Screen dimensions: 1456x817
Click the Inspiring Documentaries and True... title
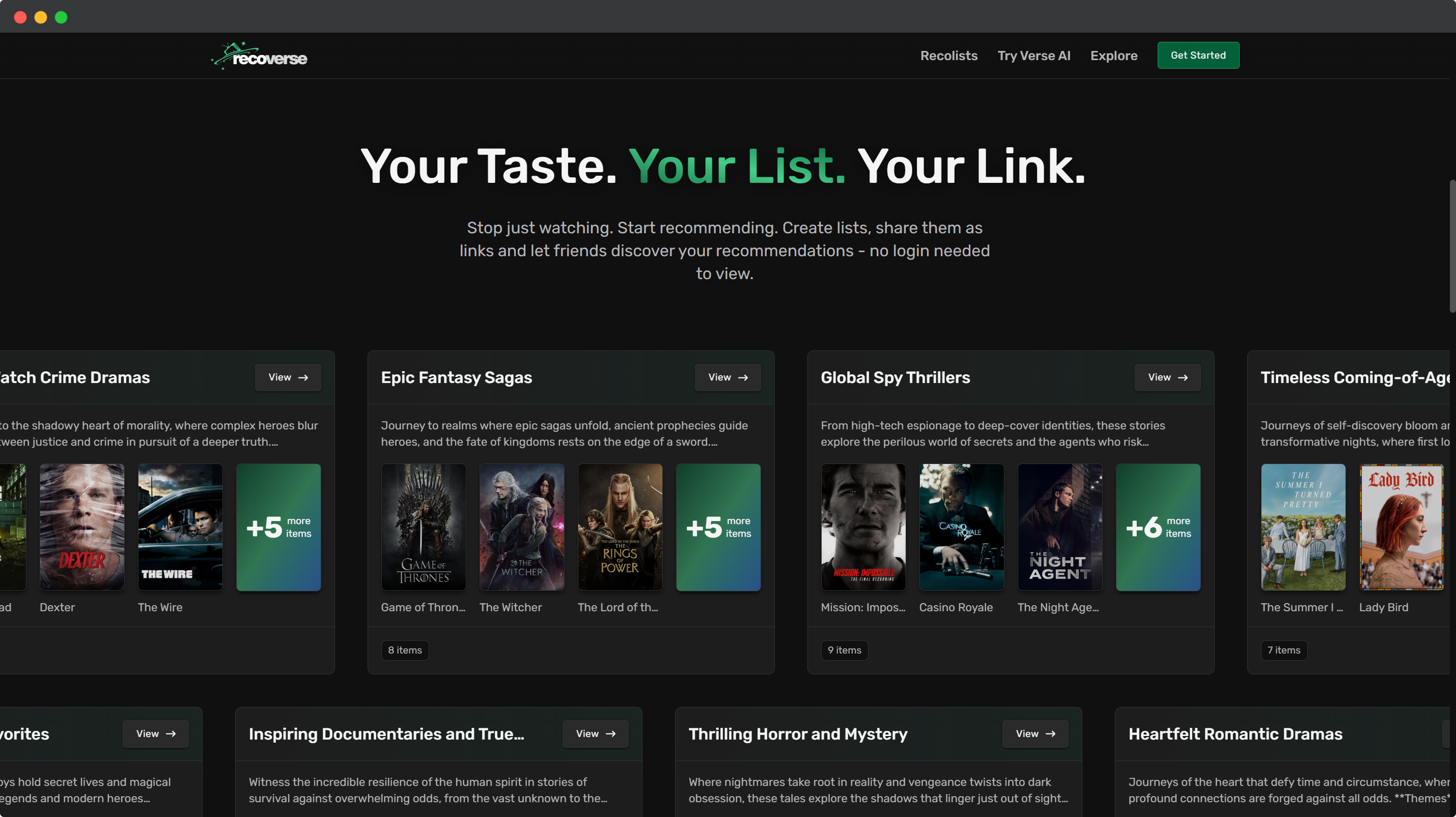(386, 733)
